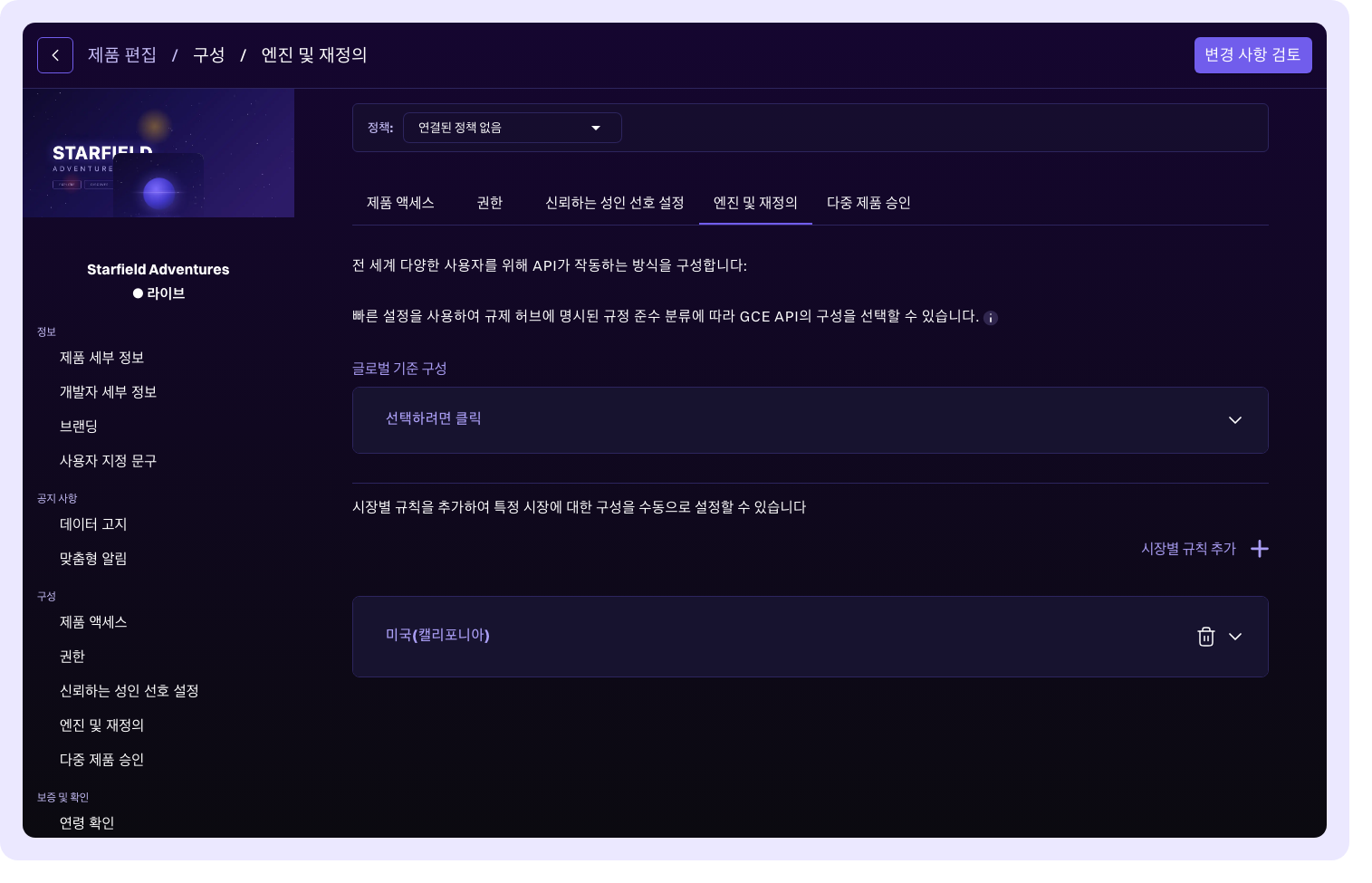Delete the 미국(캘리포니아) market rule
This screenshot has width=1372, height=883.
[1206, 637]
